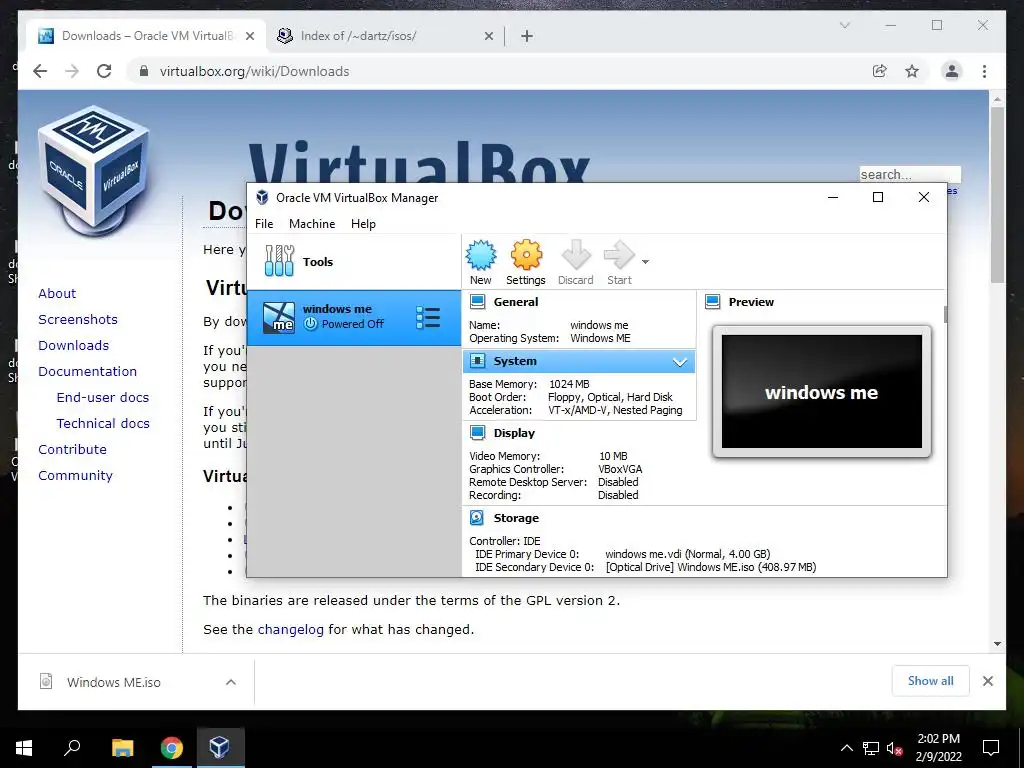Click the VBoxVGA graphics controller value
Image resolution: width=1024 pixels, height=768 pixels.
tap(620, 469)
